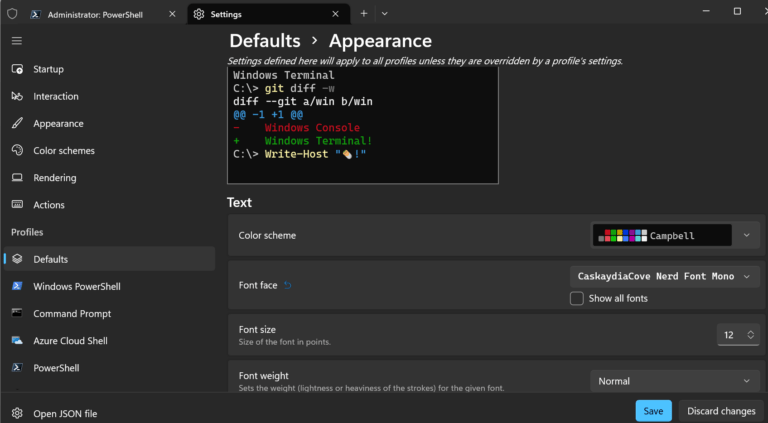Image resolution: width=768 pixels, height=423 pixels.
Task: Switch to the Settings tab
Action: (x=268, y=14)
